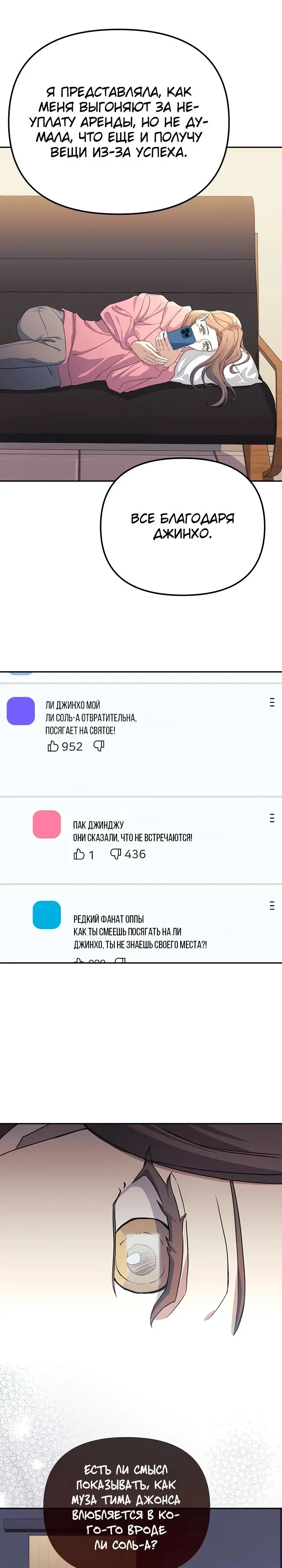Open three-dot menu on Пак Джинджу's comment
Screen dimensions: 282x1568
click(x=272, y=818)
